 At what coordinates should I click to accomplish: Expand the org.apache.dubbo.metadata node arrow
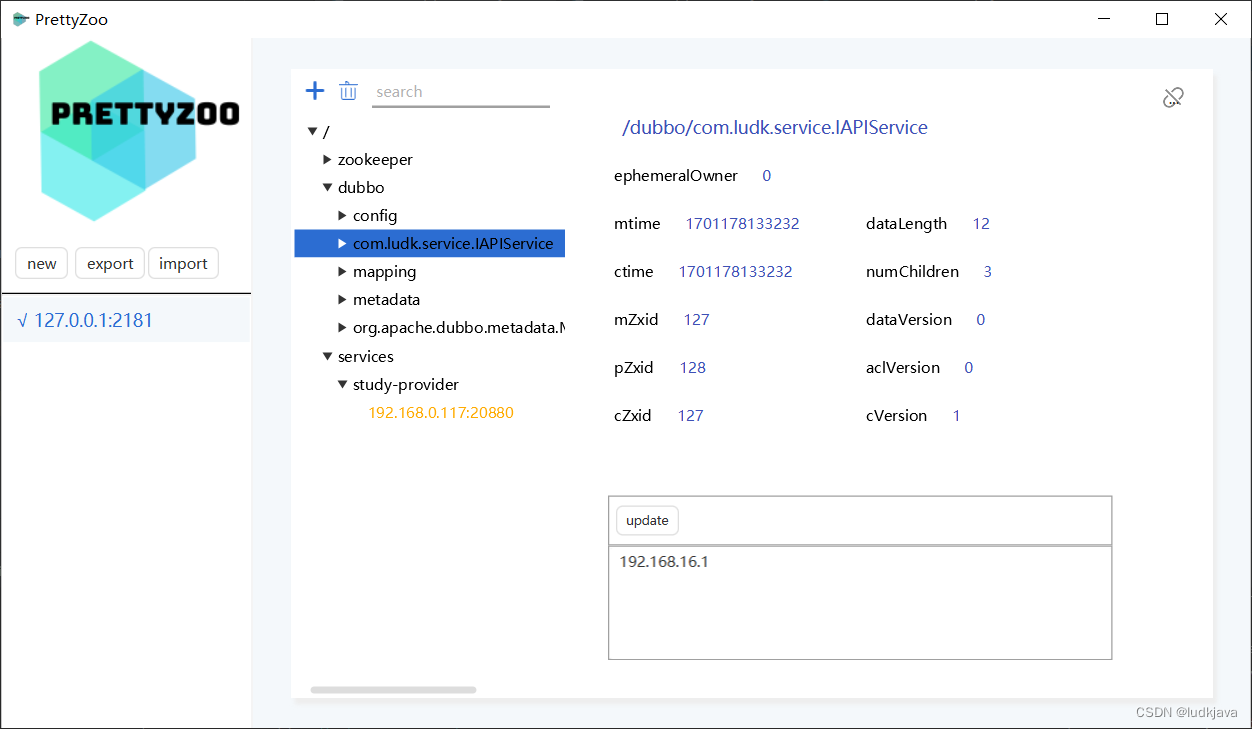tap(343, 327)
